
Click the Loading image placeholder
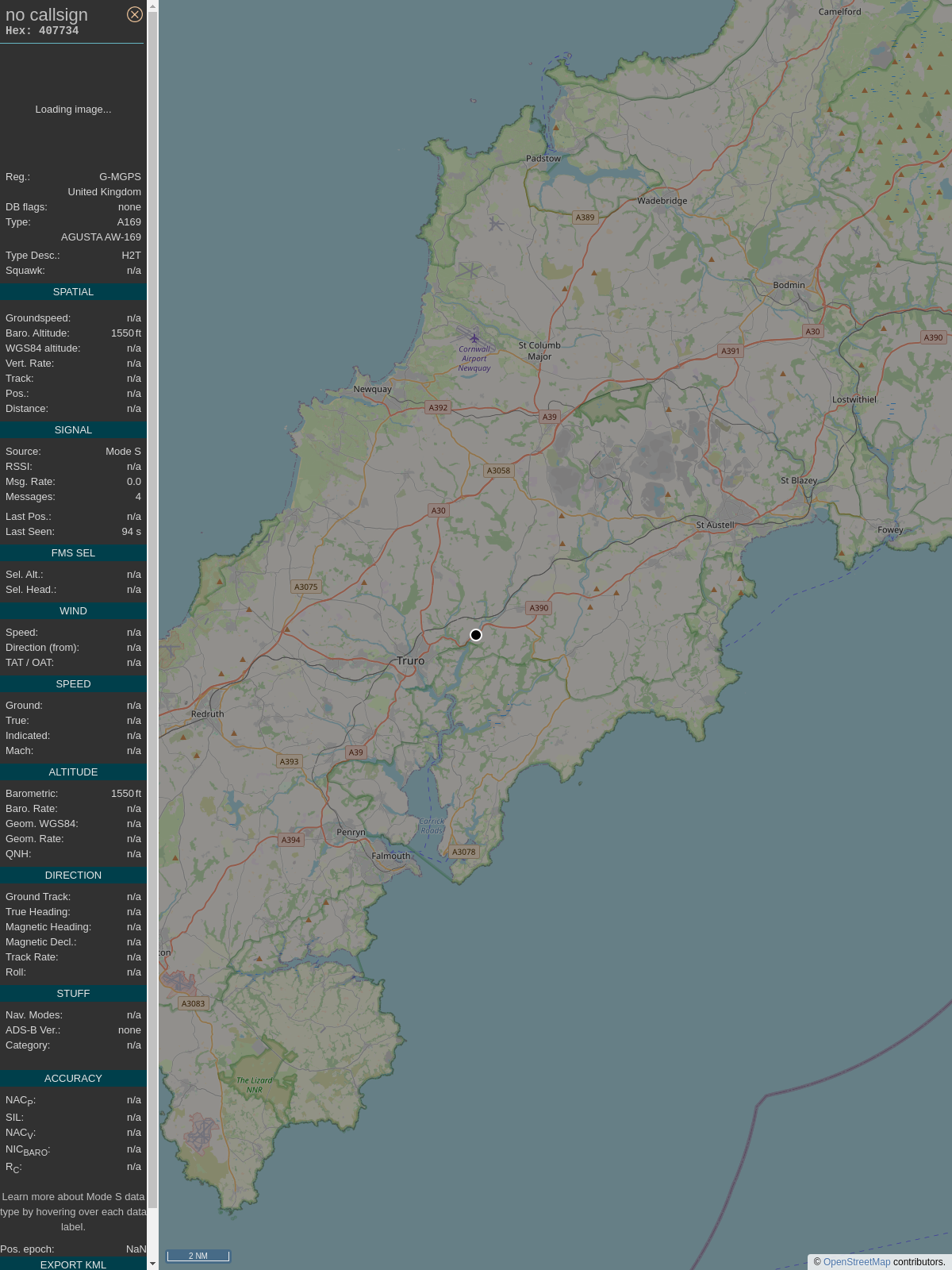73,110
